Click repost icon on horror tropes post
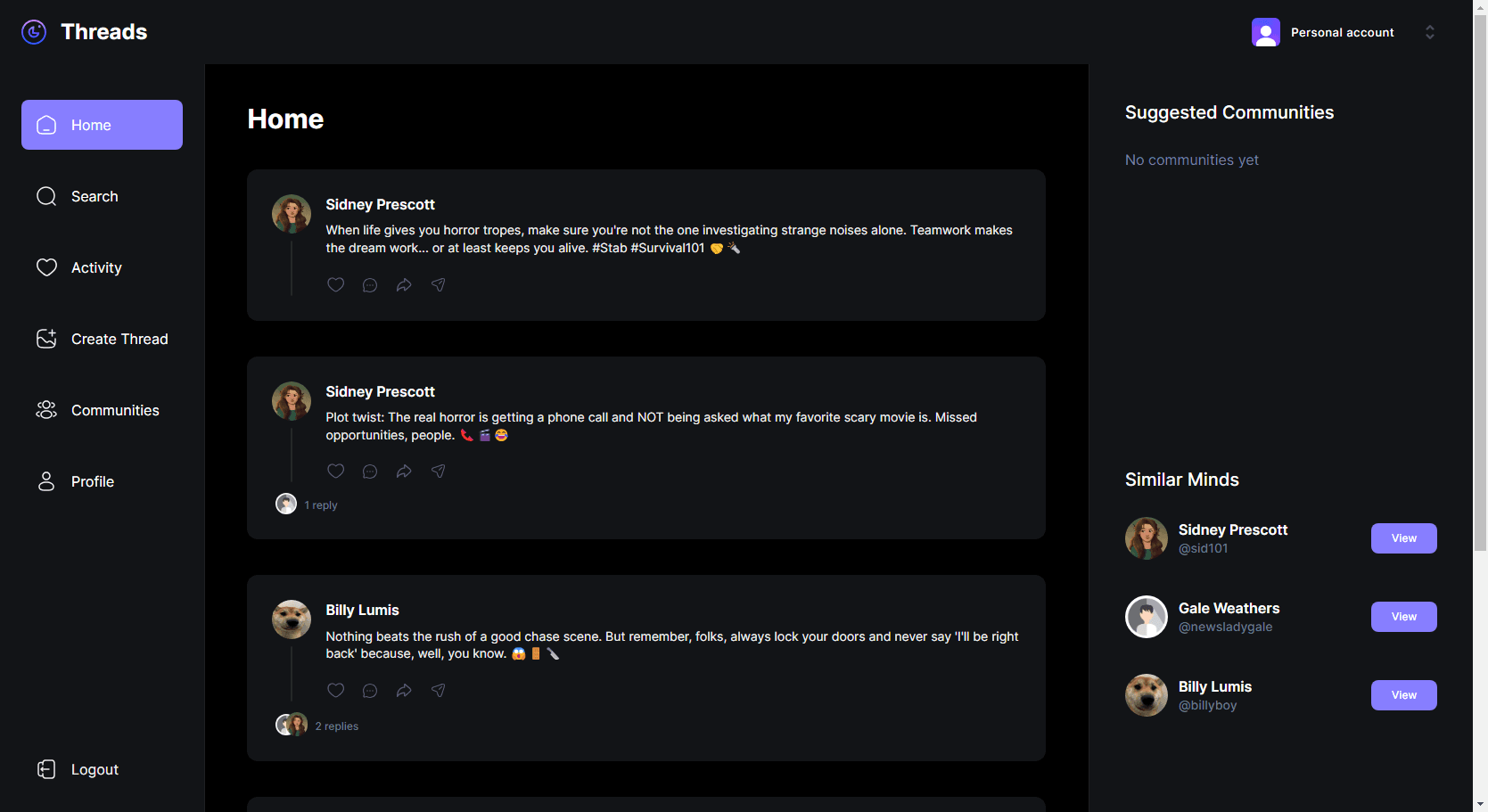The height and width of the screenshot is (812, 1488). click(x=404, y=284)
